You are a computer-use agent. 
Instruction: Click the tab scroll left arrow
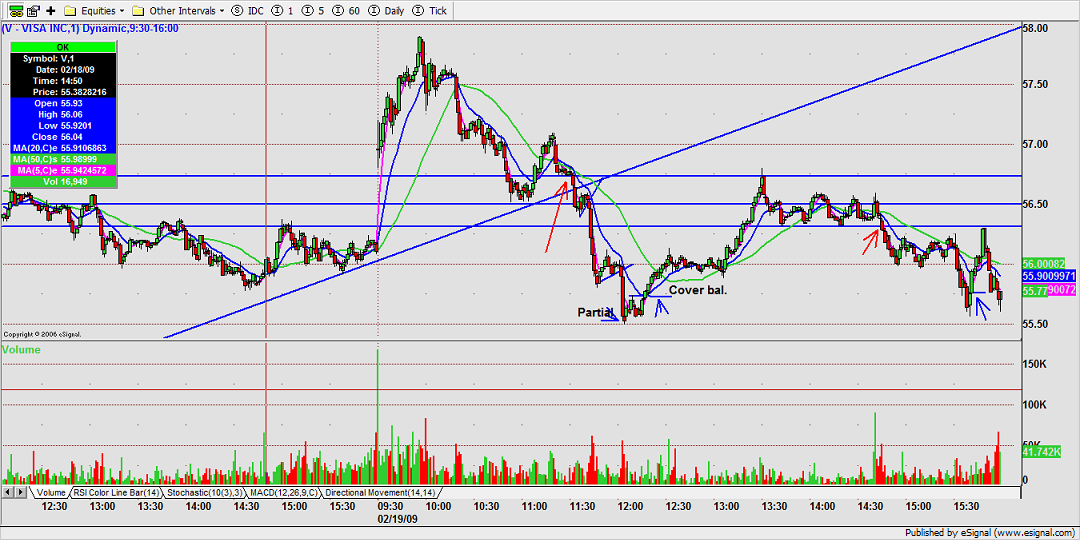[x=7, y=492]
